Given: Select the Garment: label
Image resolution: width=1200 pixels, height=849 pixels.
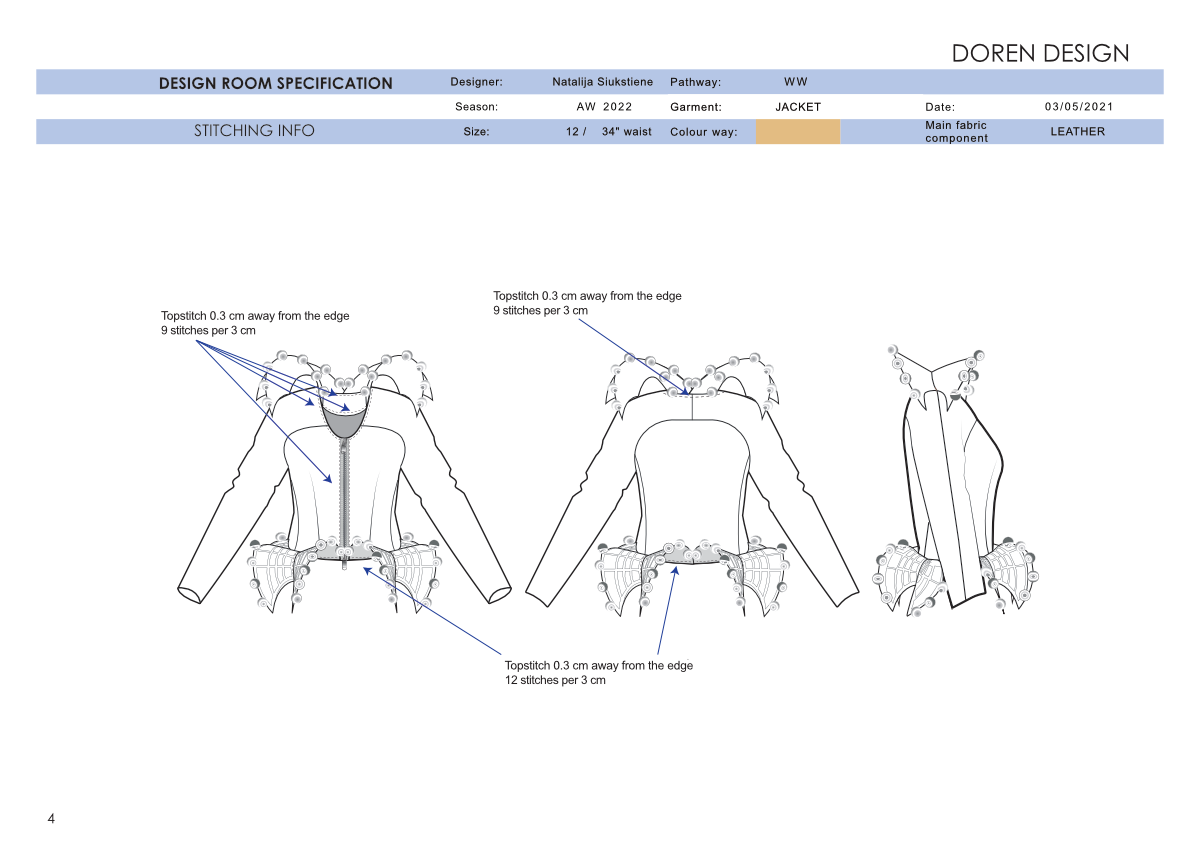Looking at the screenshot, I should (696, 107).
